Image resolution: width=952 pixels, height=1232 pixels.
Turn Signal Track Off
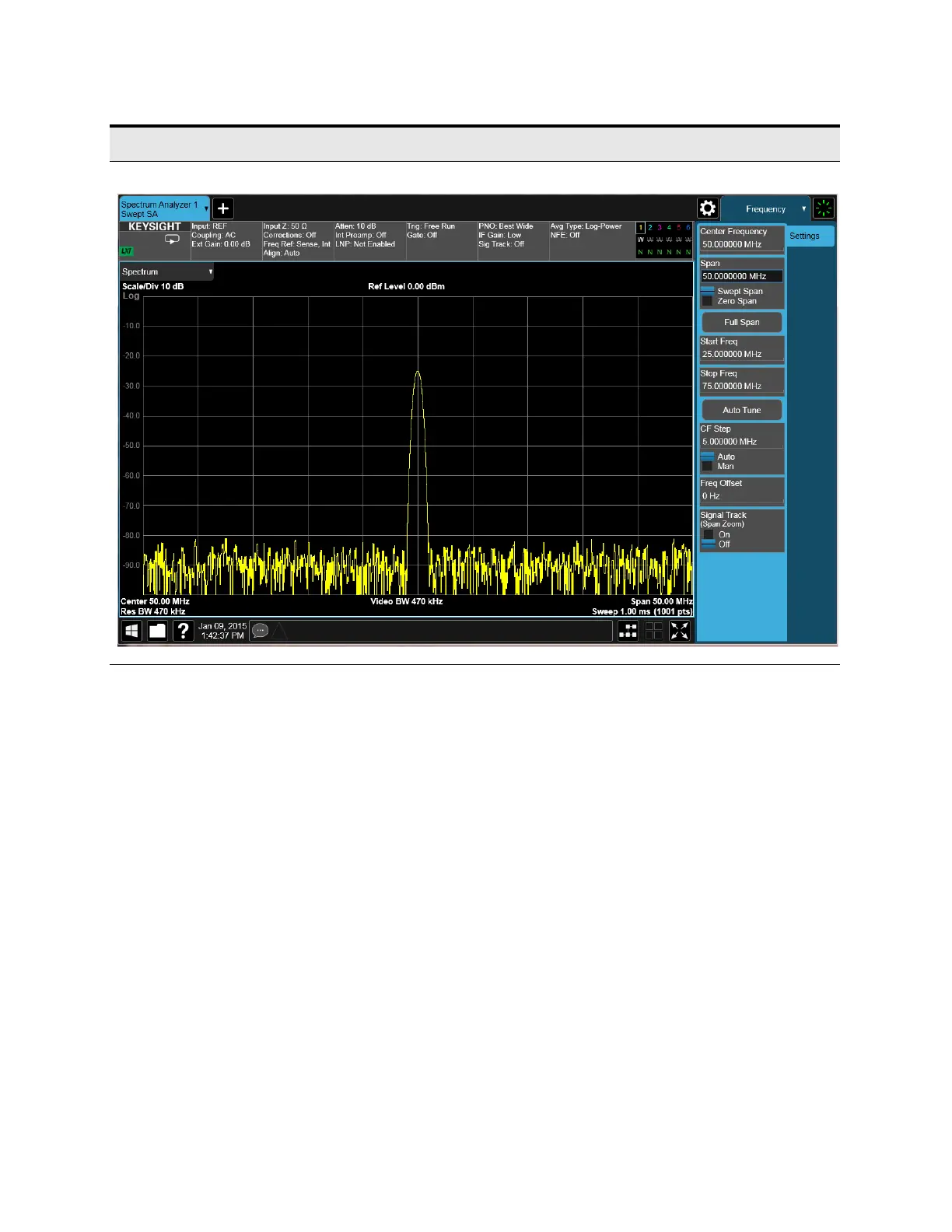tap(717, 544)
